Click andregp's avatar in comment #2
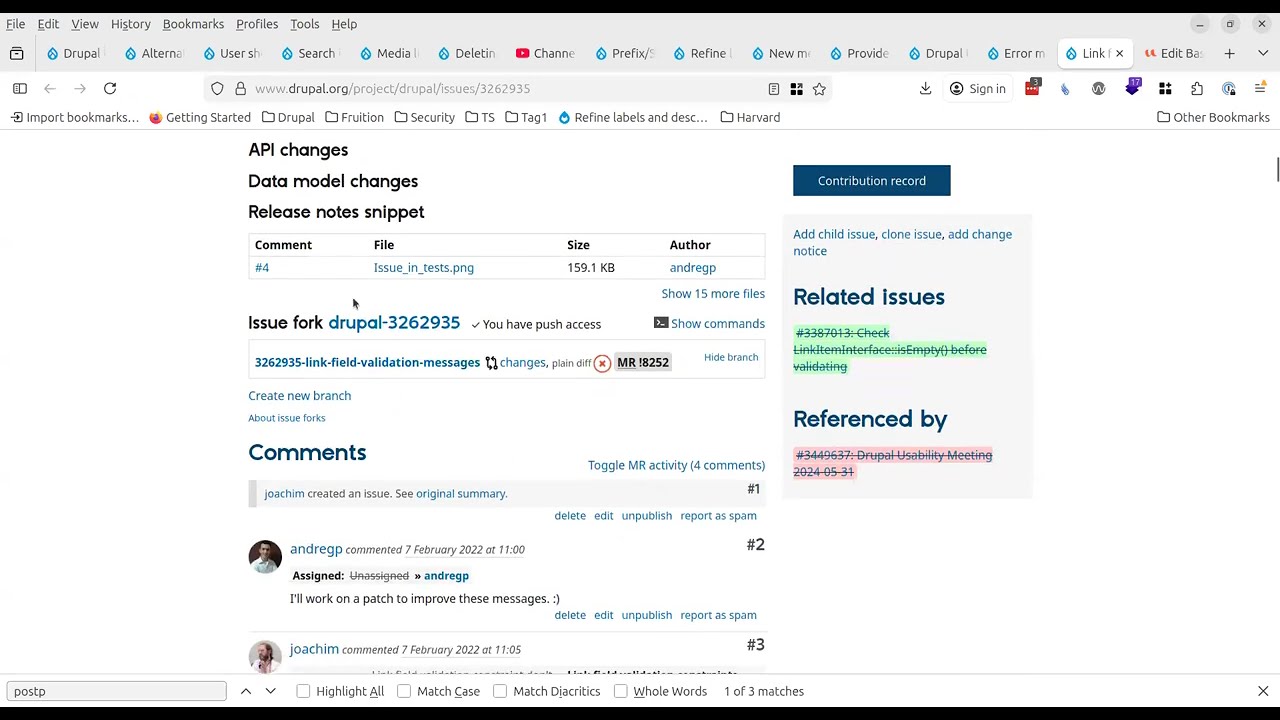This screenshot has width=1280, height=720. pyautogui.click(x=265, y=557)
